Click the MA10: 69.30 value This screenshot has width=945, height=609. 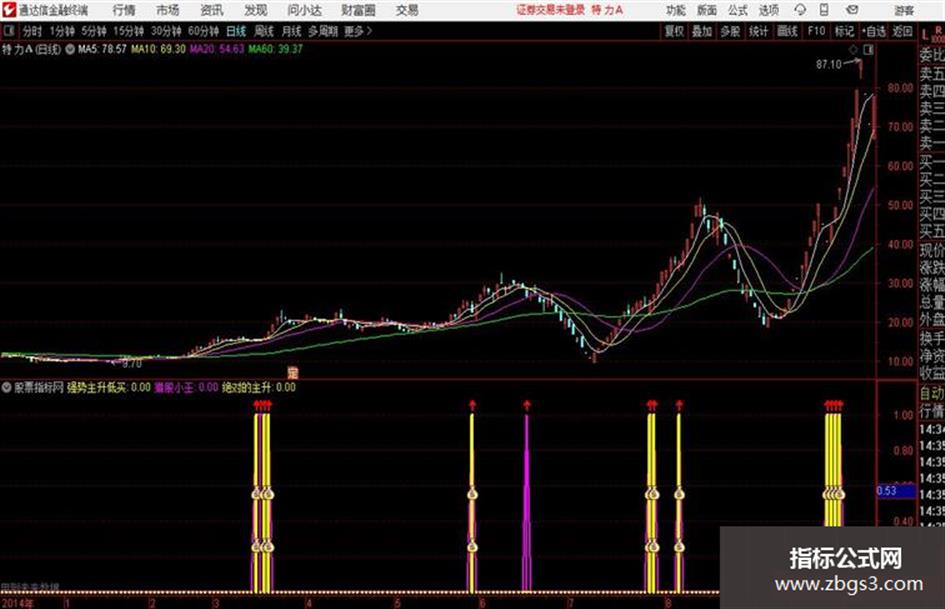point(159,49)
